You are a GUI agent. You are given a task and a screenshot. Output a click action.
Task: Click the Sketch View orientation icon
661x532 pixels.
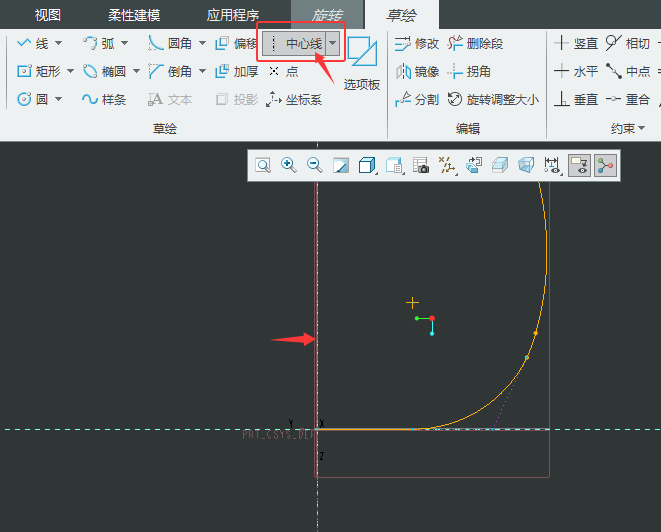coord(474,165)
